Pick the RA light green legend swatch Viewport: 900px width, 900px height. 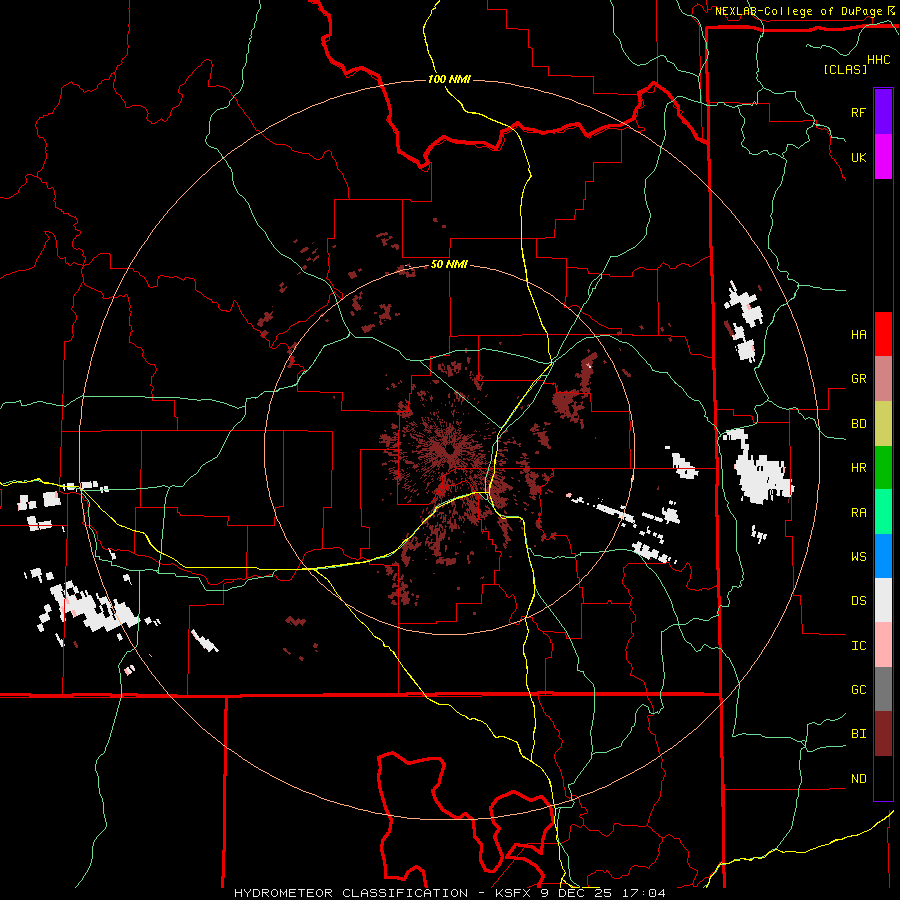point(883,512)
